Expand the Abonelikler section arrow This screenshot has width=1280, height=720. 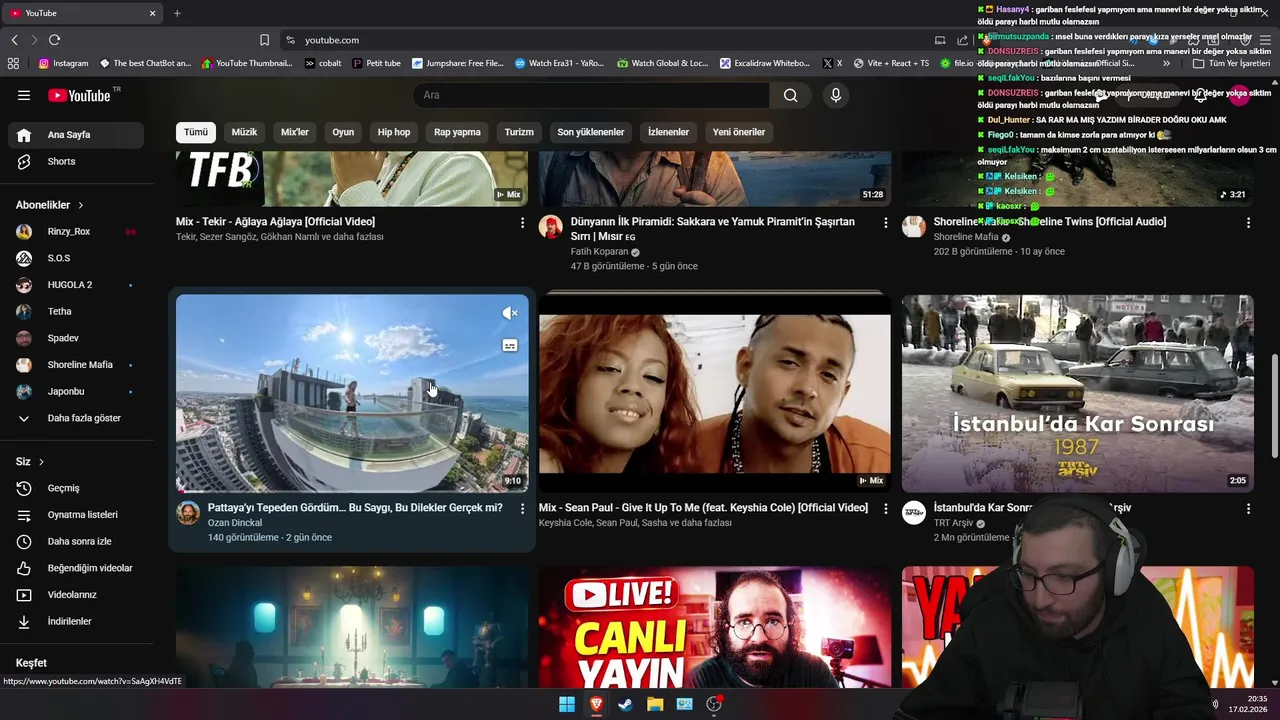click(x=81, y=205)
